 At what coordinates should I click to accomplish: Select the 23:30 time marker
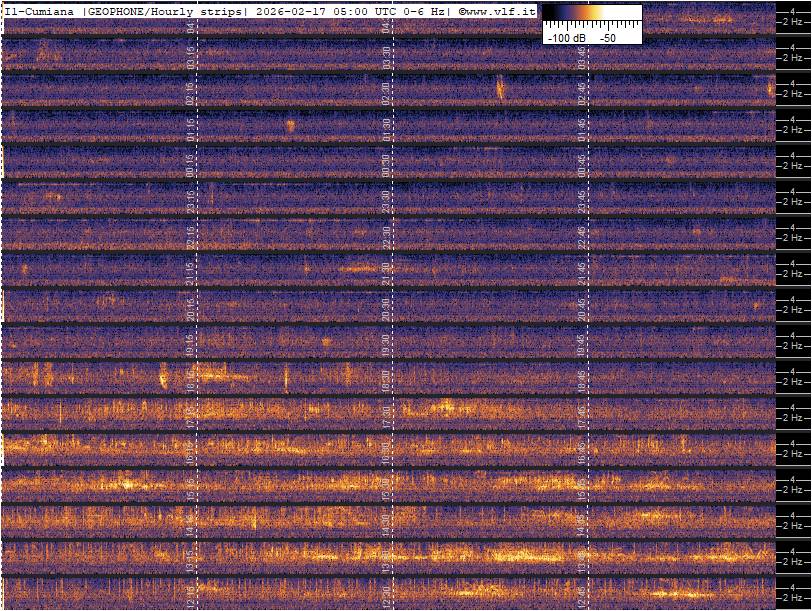pos(386,200)
